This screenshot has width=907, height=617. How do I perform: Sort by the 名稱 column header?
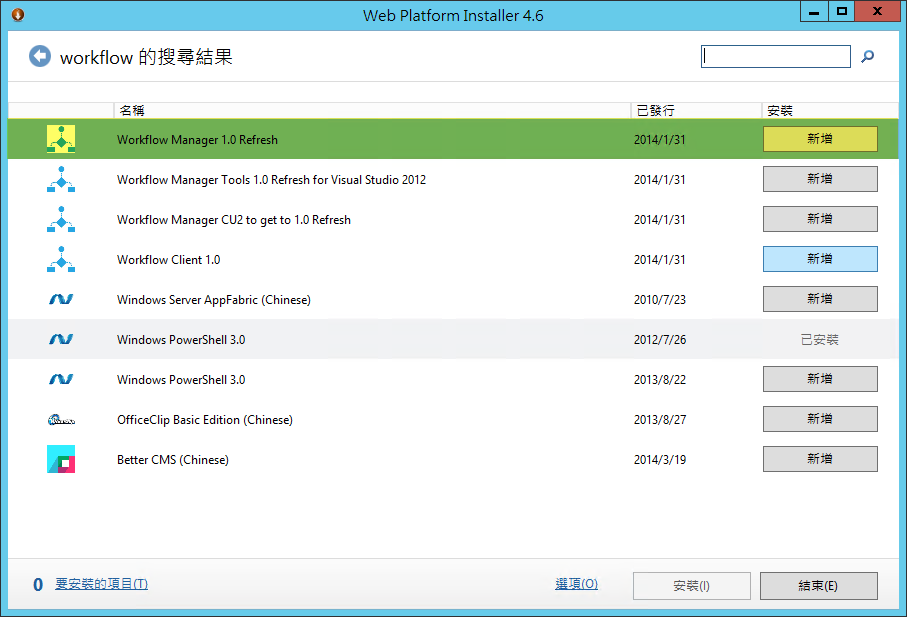[x=372, y=110]
